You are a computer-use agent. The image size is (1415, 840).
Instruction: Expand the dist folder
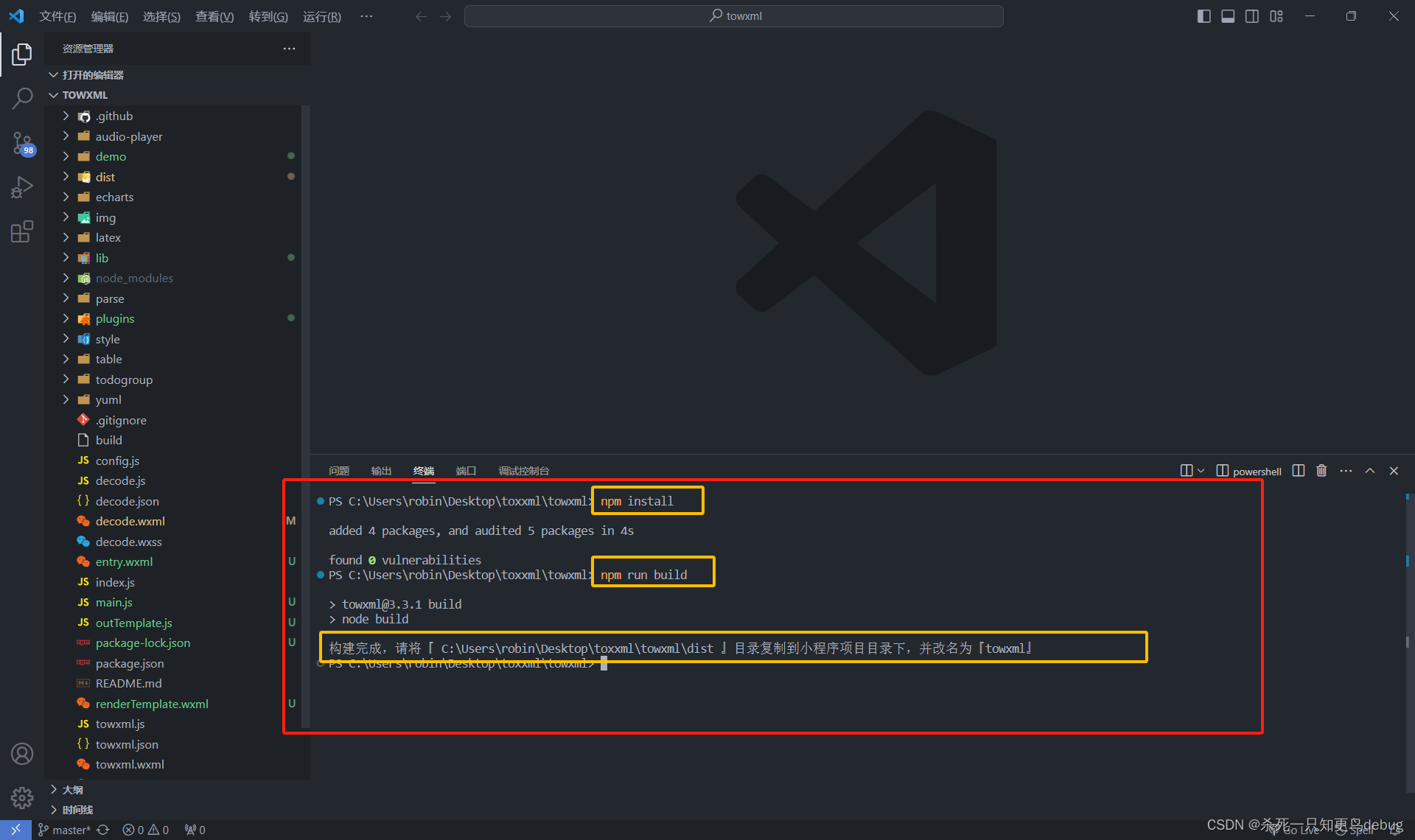tap(105, 177)
